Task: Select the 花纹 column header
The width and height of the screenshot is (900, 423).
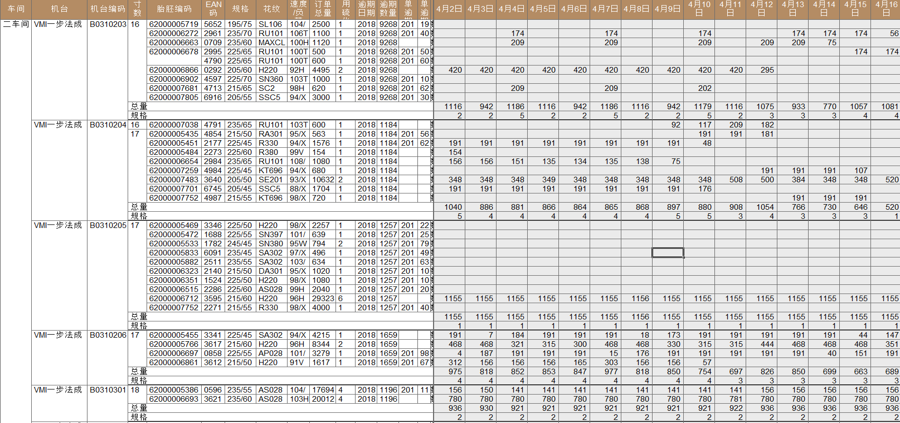Action: pos(271,9)
